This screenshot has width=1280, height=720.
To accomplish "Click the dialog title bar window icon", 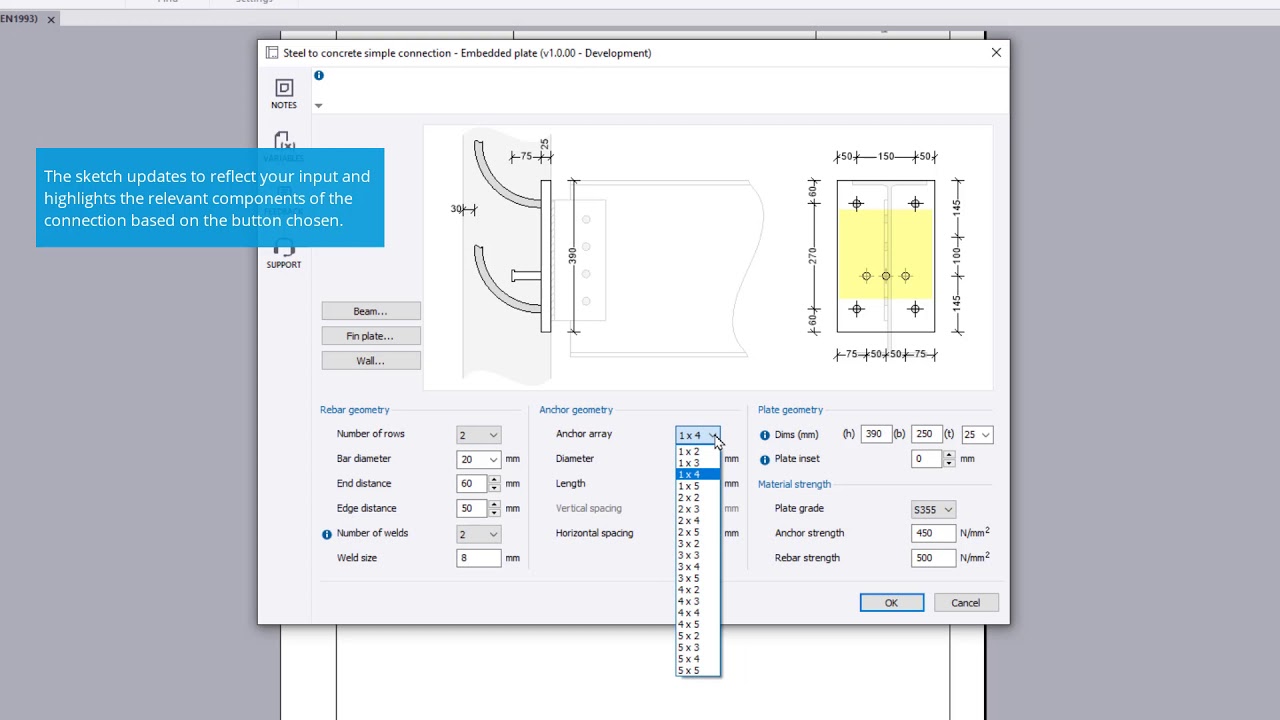I will coord(271,53).
